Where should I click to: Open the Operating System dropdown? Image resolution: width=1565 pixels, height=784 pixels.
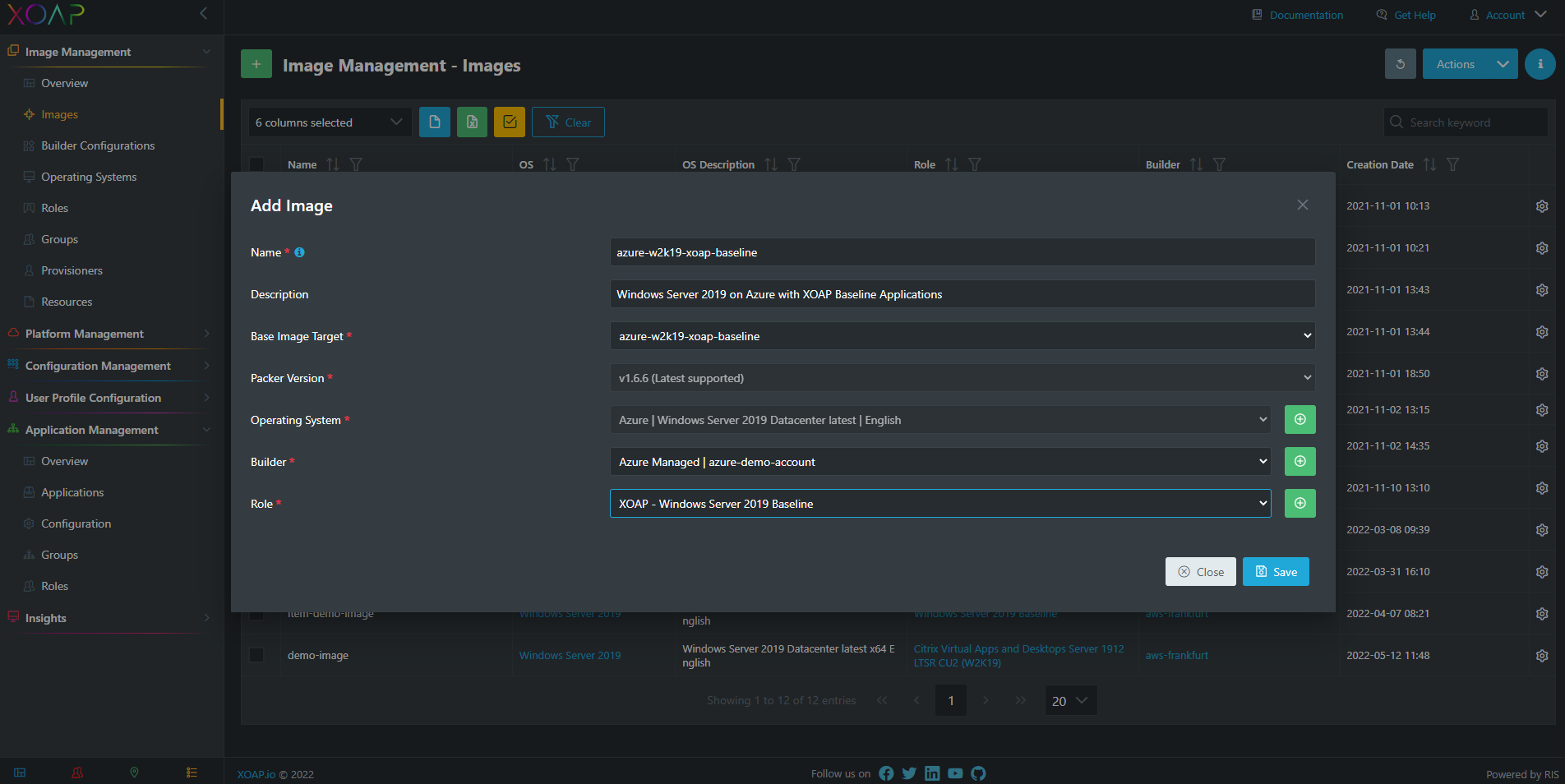(940, 420)
